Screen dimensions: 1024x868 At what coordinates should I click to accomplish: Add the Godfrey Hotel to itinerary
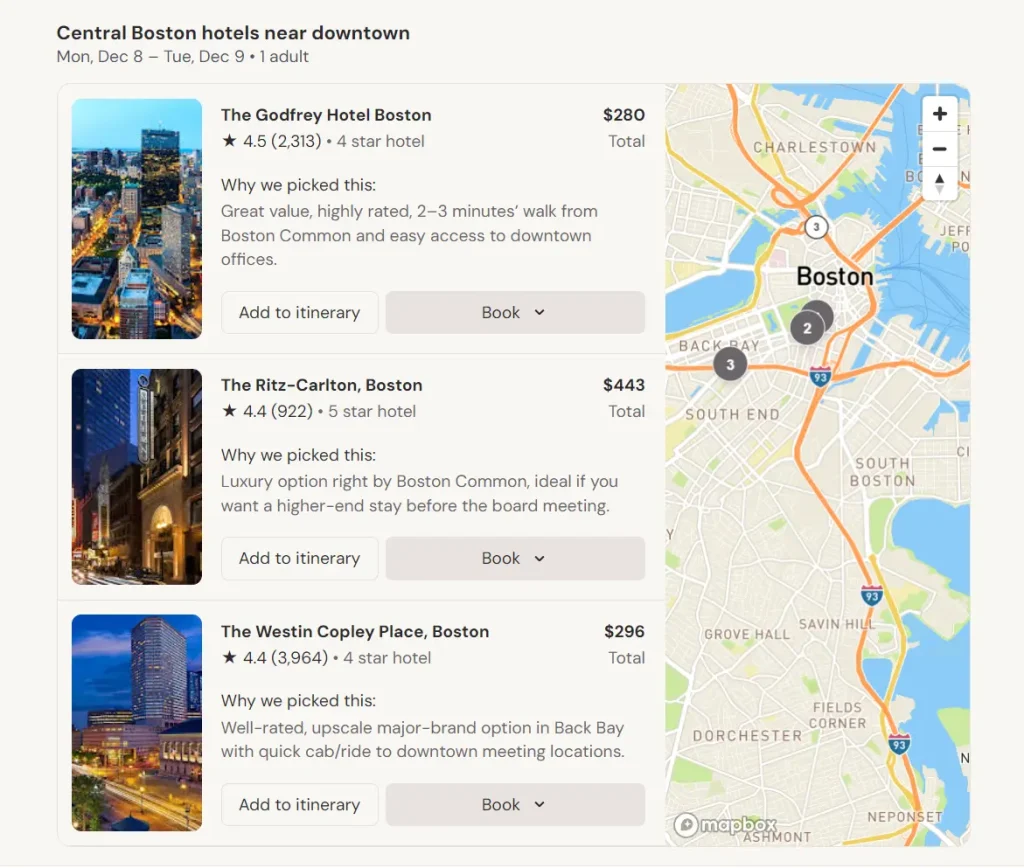click(299, 312)
